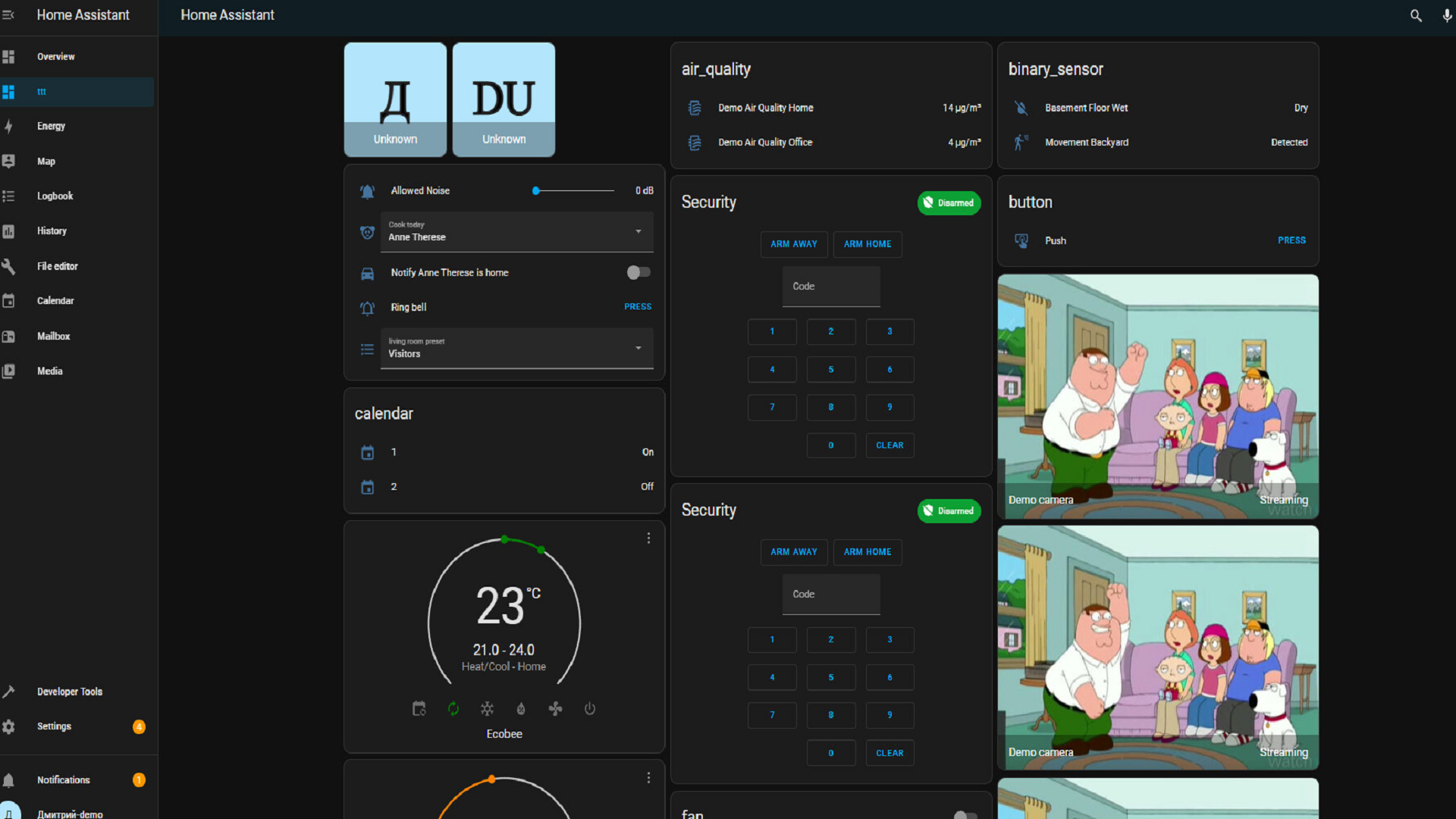
Task: Open the living room preset dropdown
Action: click(x=516, y=348)
